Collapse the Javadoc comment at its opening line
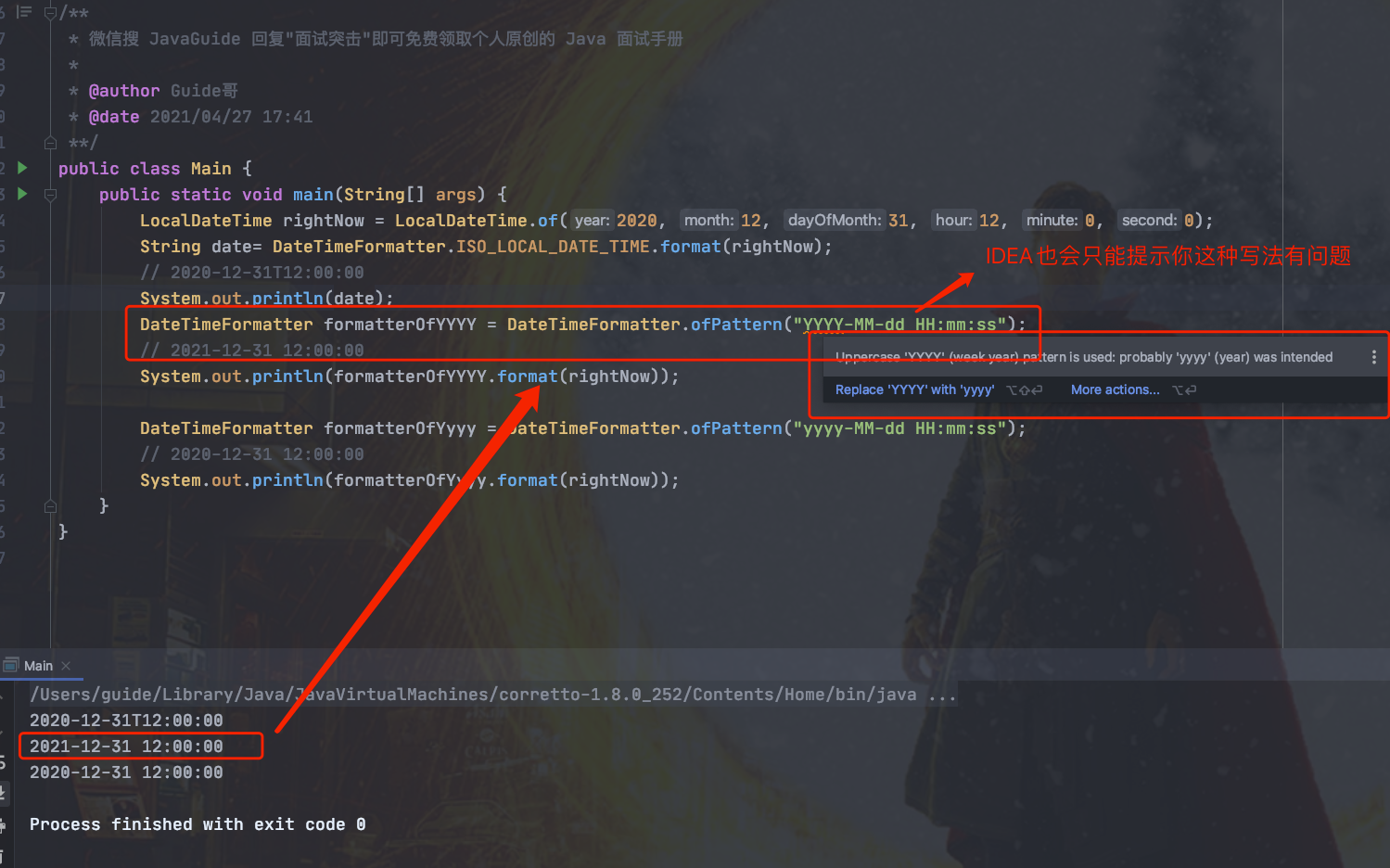 point(50,13)
